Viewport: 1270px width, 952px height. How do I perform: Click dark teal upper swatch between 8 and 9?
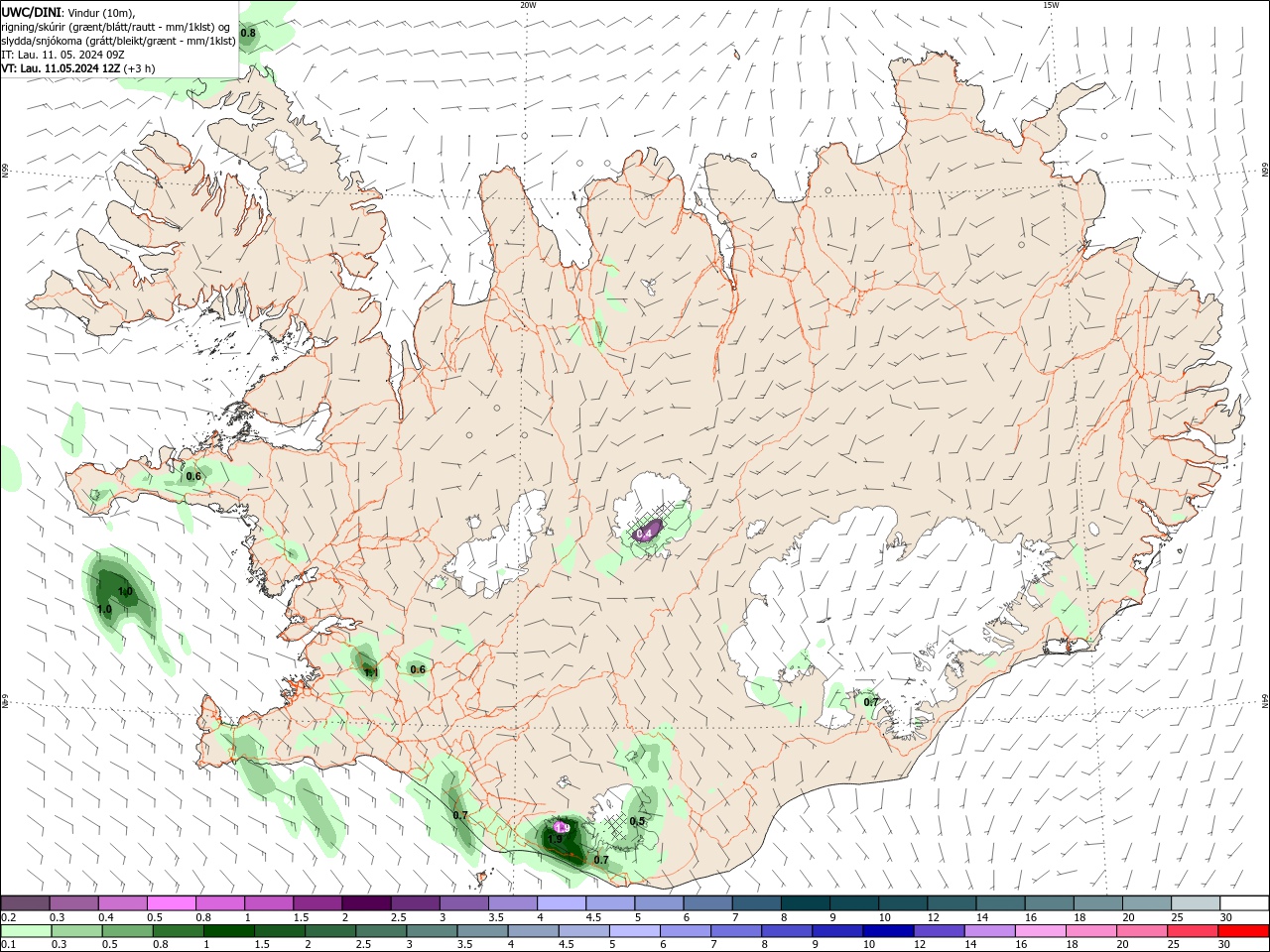805,902
